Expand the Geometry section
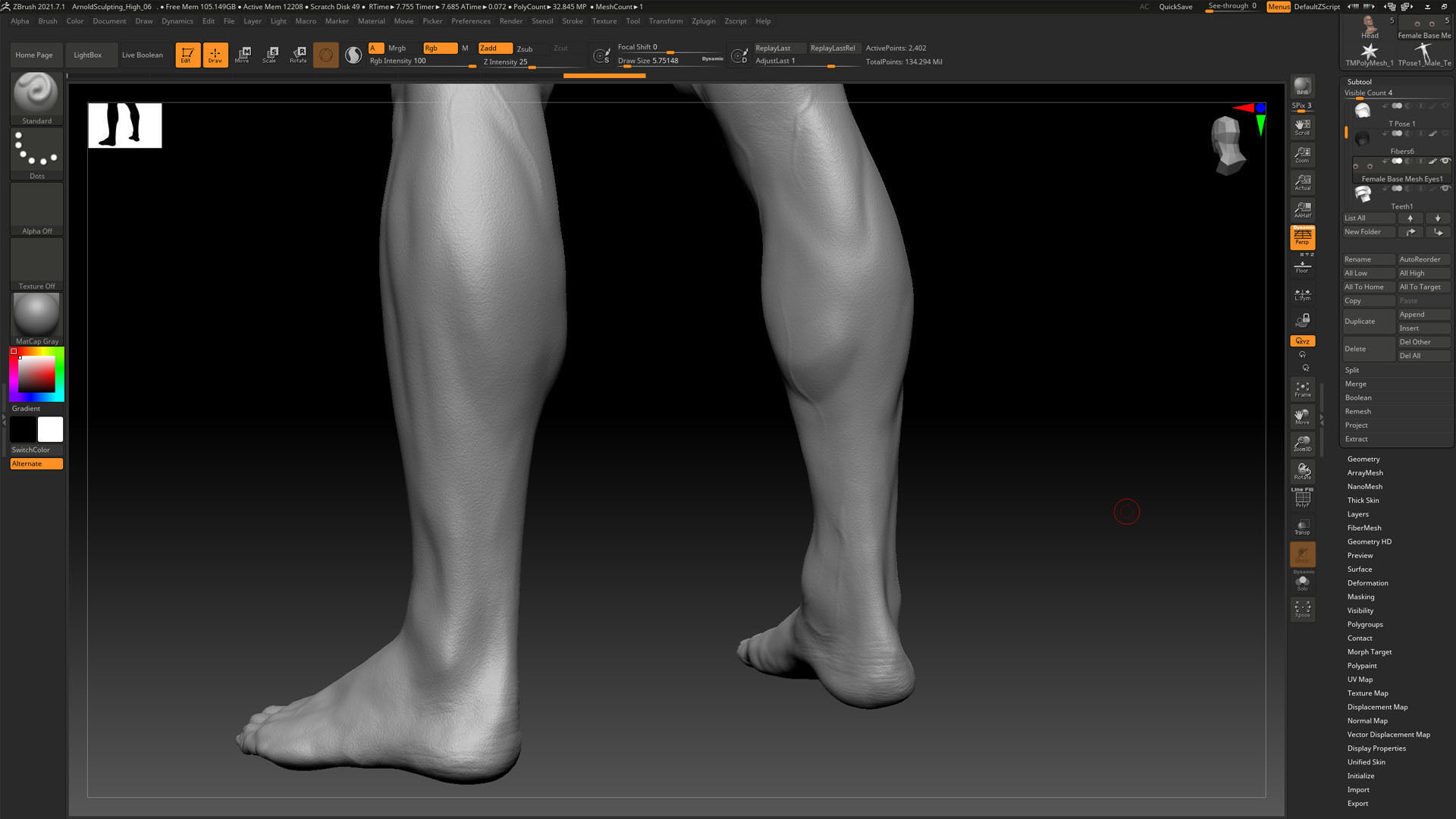Image resolution: width=1456 pixels, height=819 pixels. 1363,459
